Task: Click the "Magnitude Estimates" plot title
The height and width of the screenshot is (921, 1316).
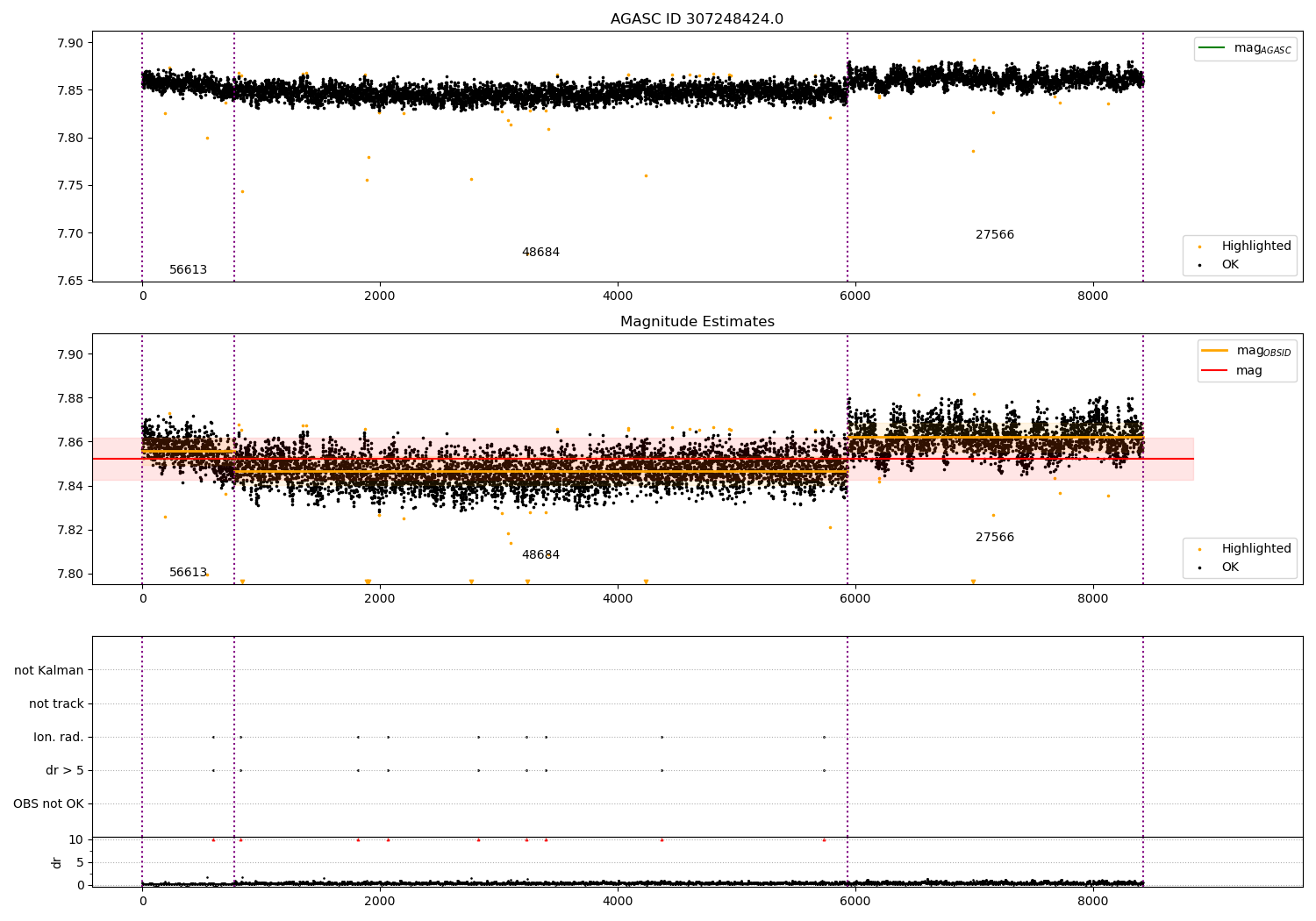Action: pyautogui.click(x=697, y=322)
